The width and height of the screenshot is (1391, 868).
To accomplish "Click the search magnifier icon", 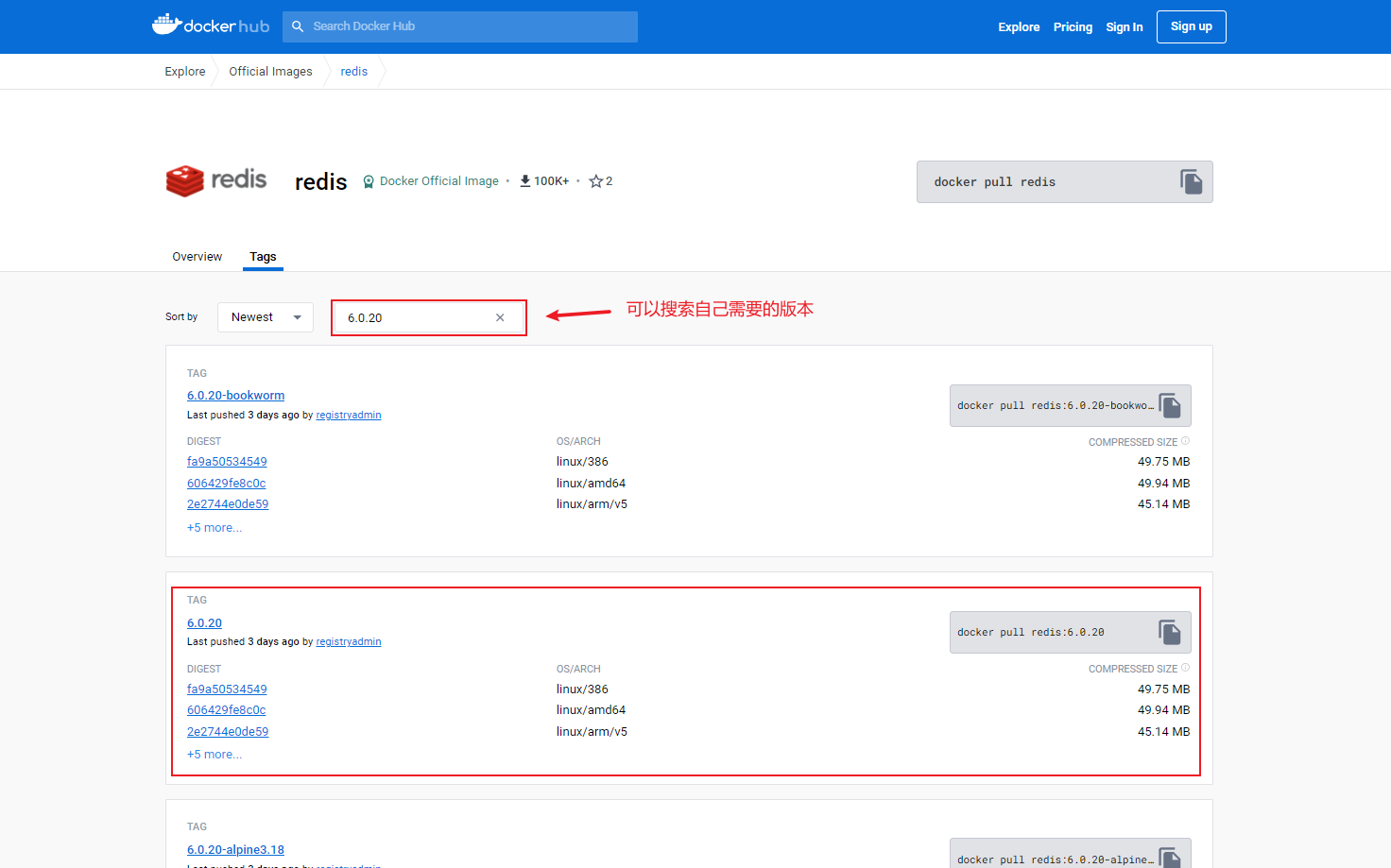I will [298, 26].
